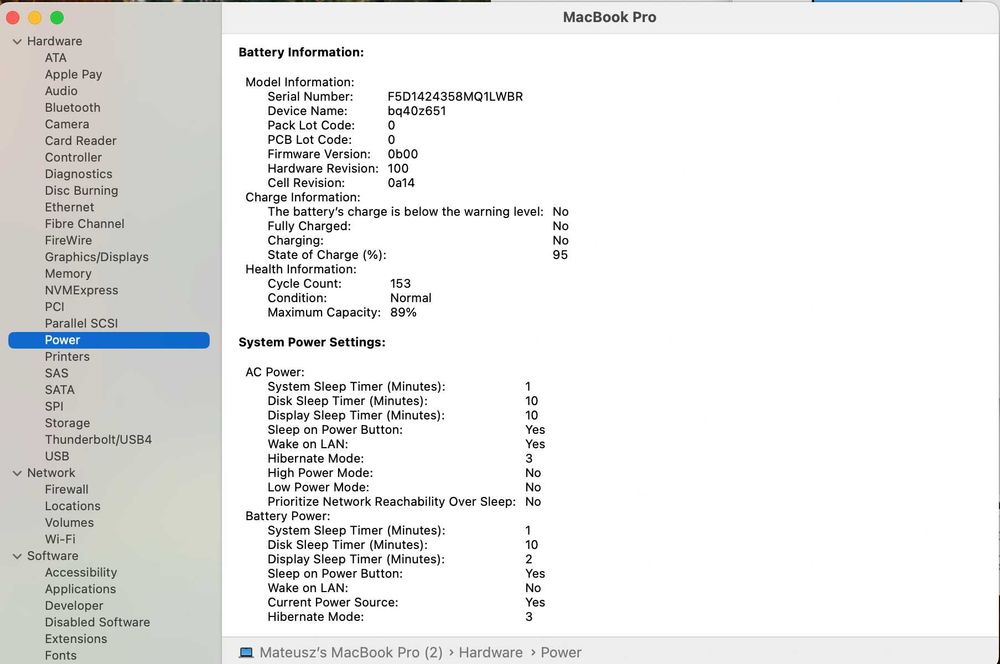Select Apple Pay in the sidebar
The height and width of the screenshot is (664, 1000).
[x=73, y=75]
